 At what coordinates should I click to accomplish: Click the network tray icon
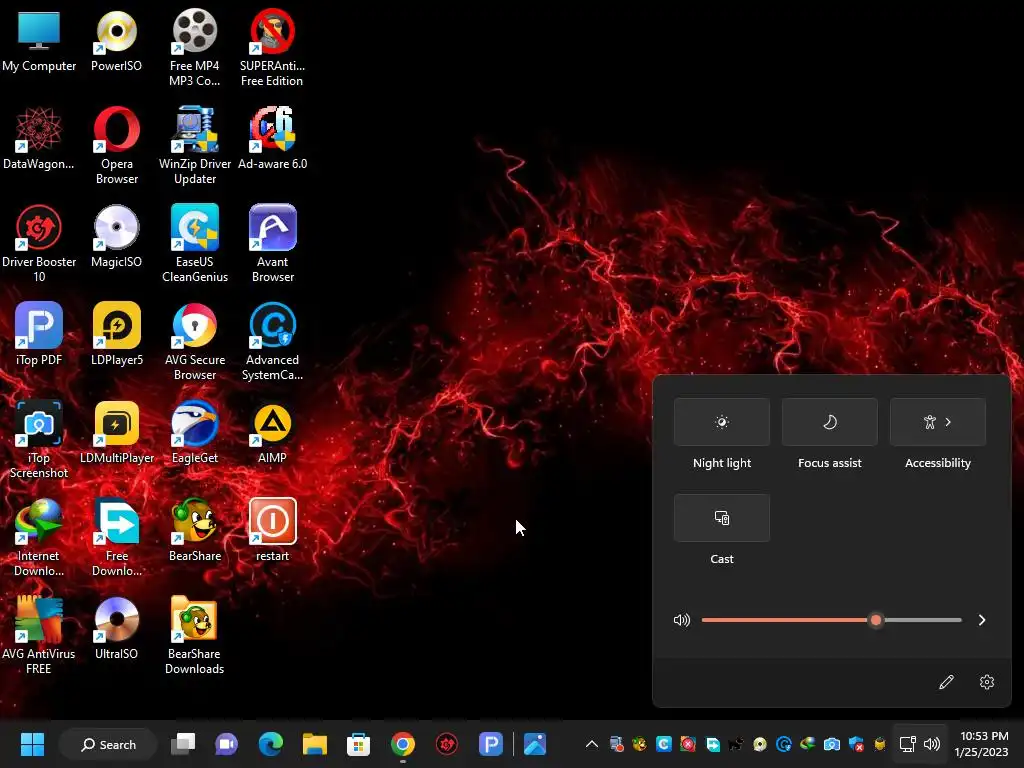[x=907, y=744]
